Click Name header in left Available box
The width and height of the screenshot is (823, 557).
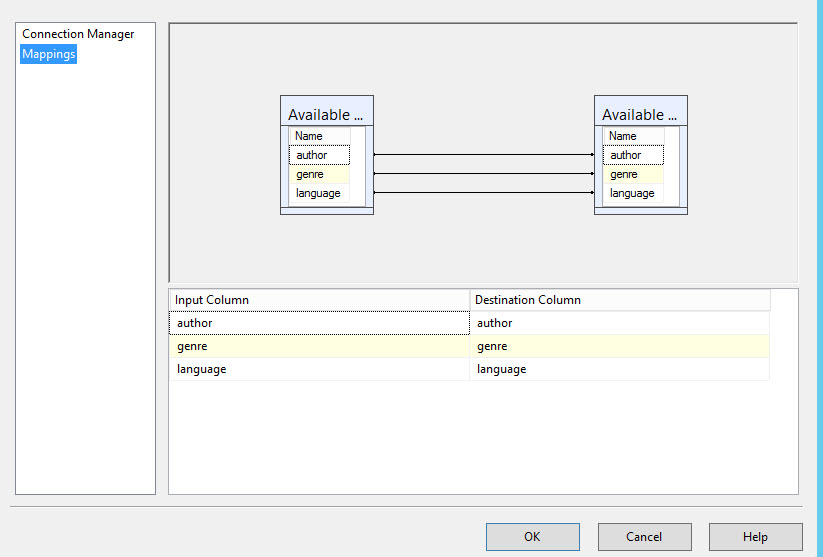[x=319, y=136]
